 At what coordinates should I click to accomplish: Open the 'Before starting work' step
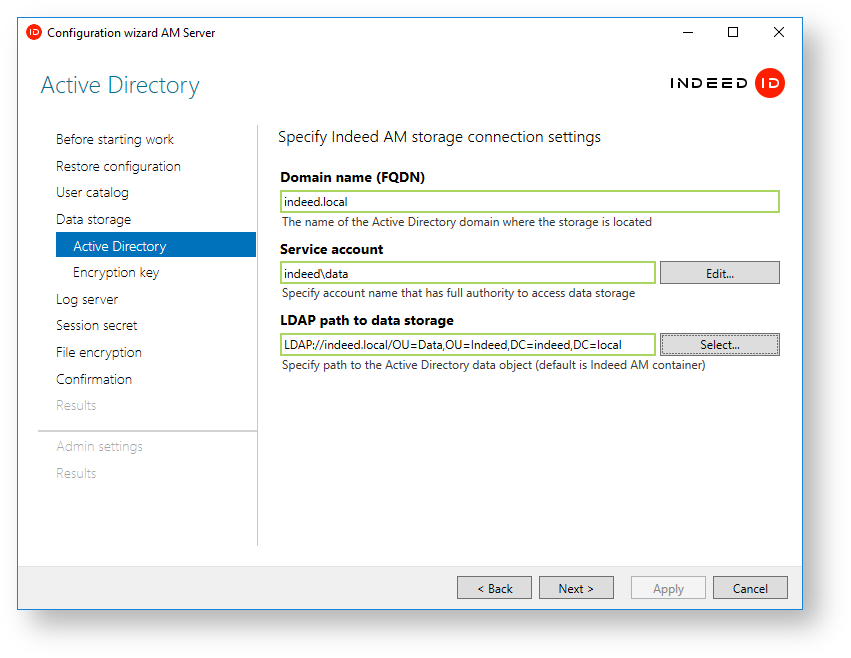click(x=115, y=140)
